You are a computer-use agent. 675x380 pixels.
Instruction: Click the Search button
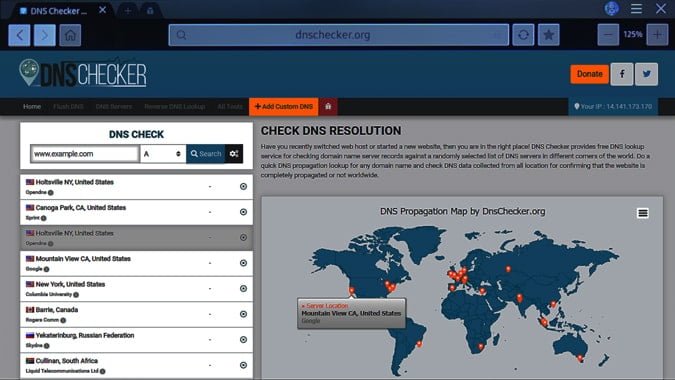click(206, 154)
